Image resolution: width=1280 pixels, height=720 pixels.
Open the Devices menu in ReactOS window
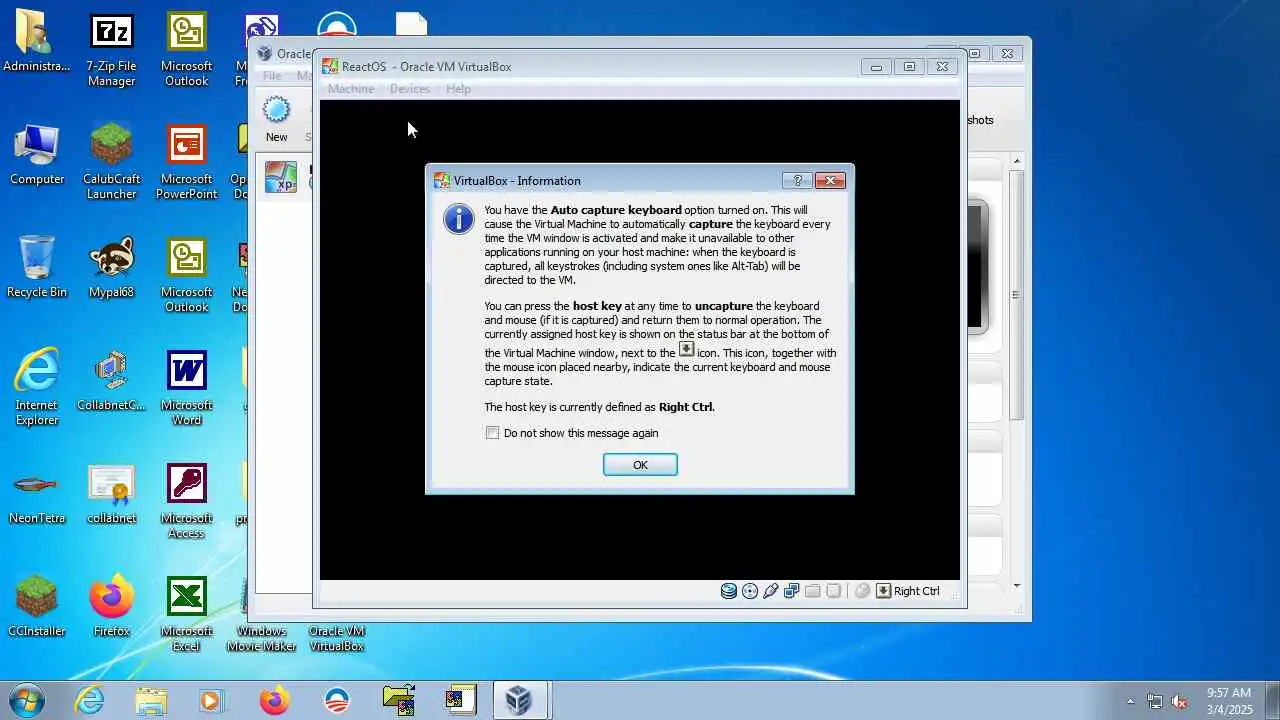pyautogui.click(x=410, y=89)
